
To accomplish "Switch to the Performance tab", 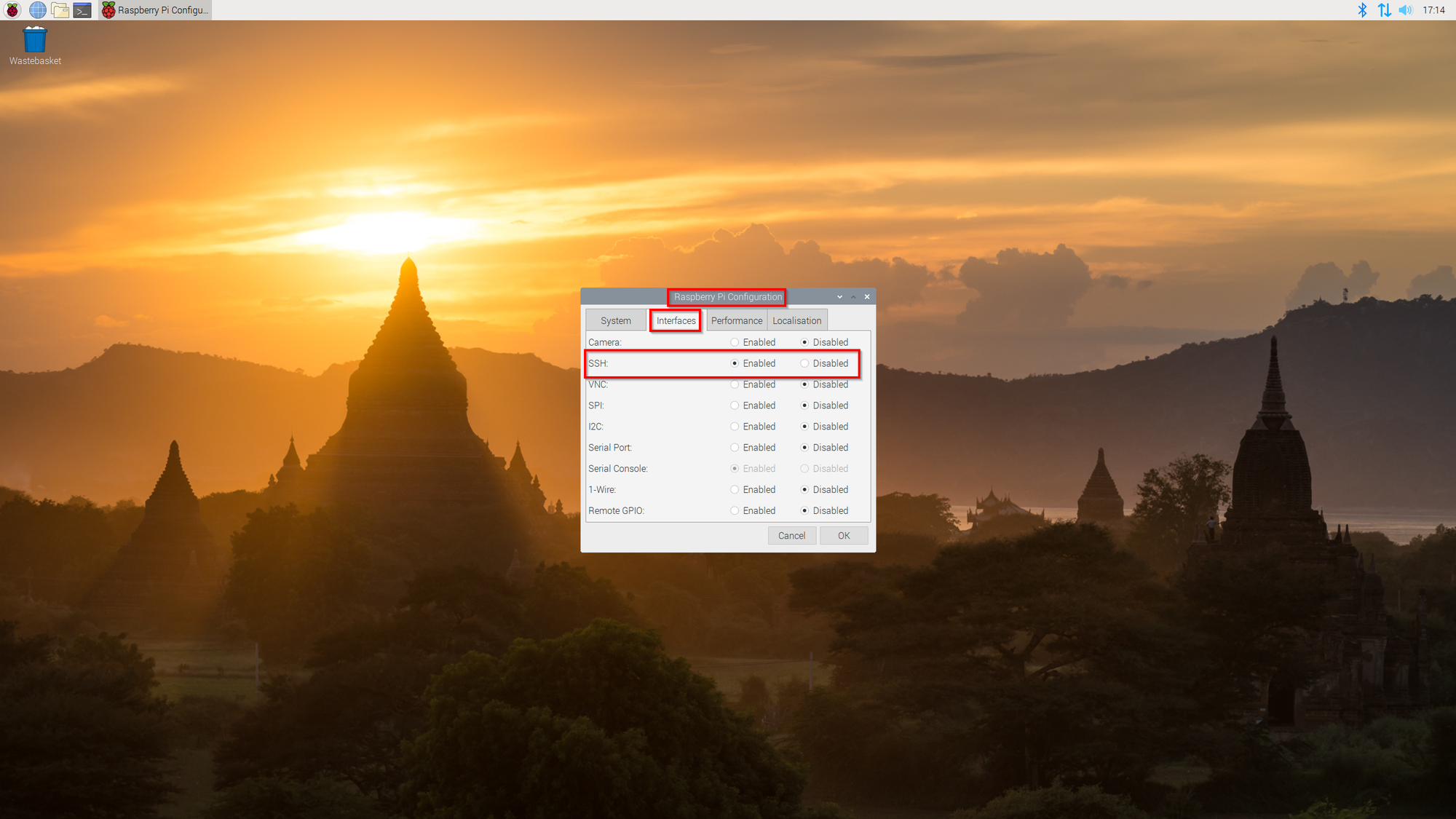I will tap(737, 320).
